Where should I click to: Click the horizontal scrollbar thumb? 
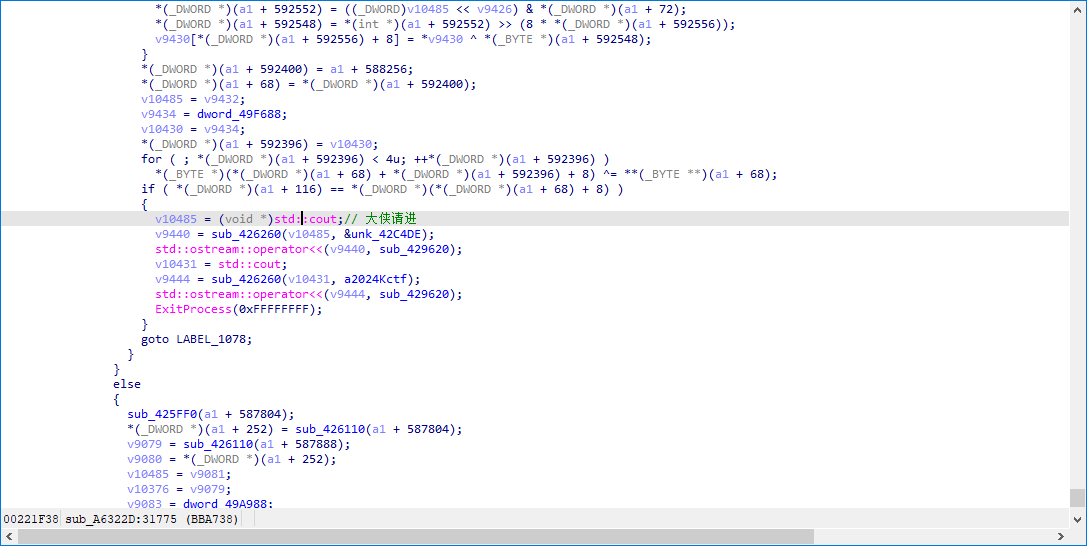(x=415, y=536)
